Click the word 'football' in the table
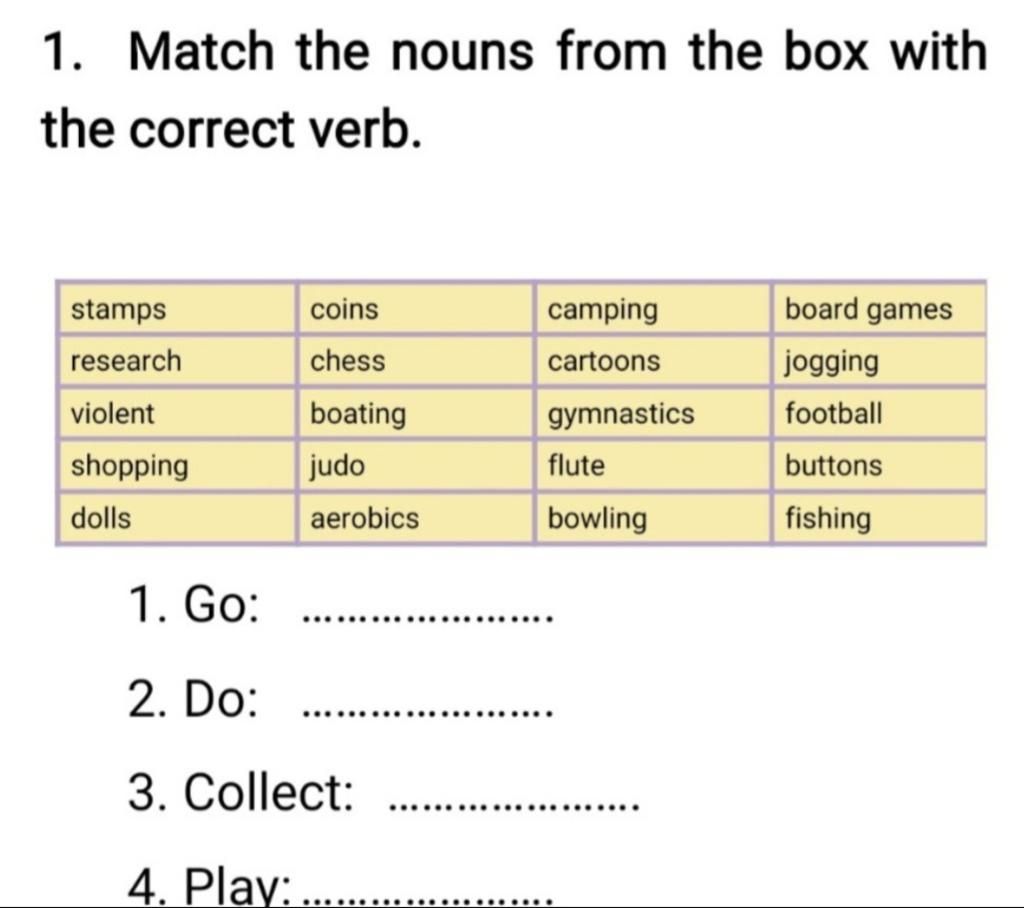 pos(833,413)
